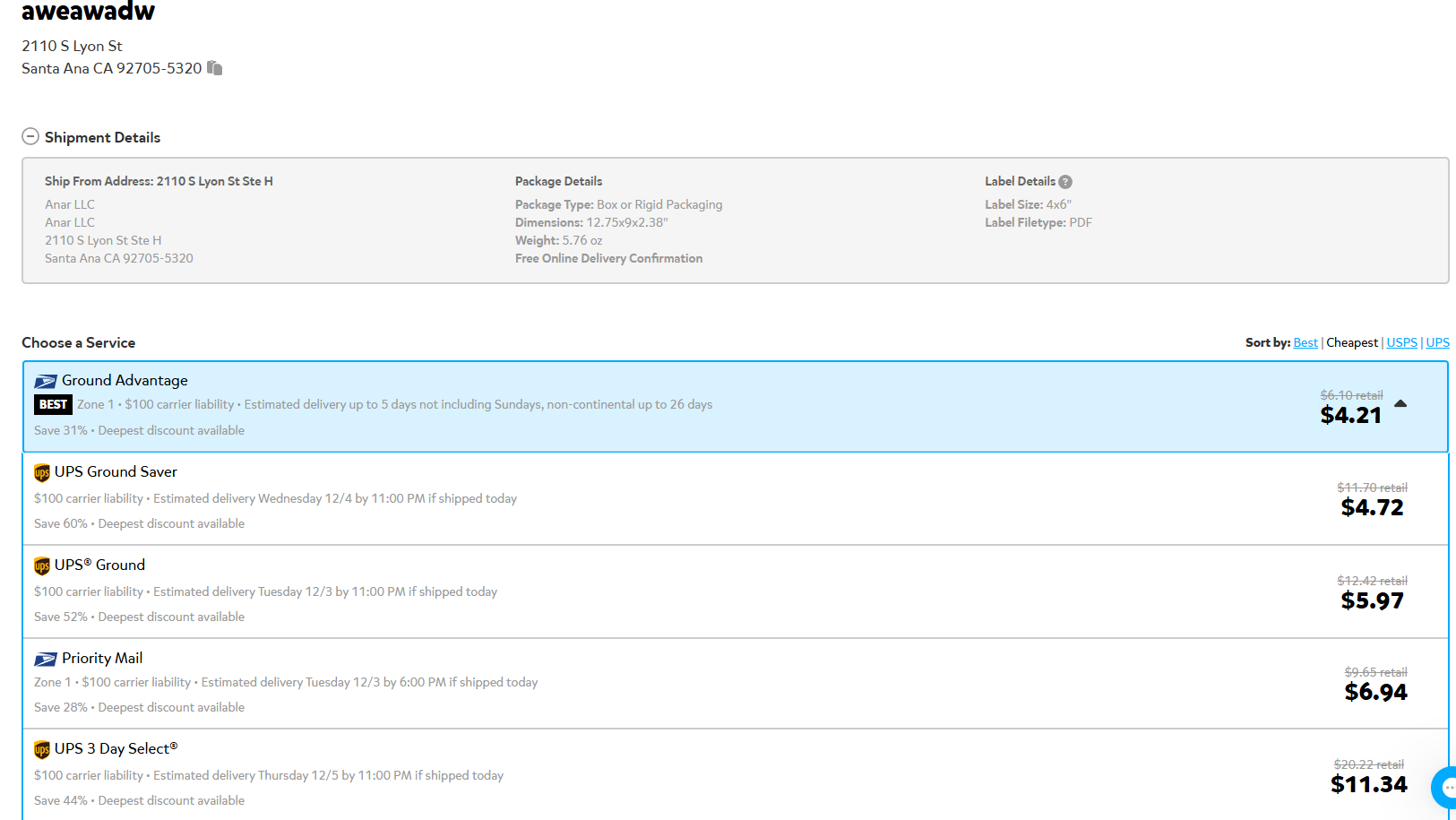Click Save 60% discount text

click(61, 523)
